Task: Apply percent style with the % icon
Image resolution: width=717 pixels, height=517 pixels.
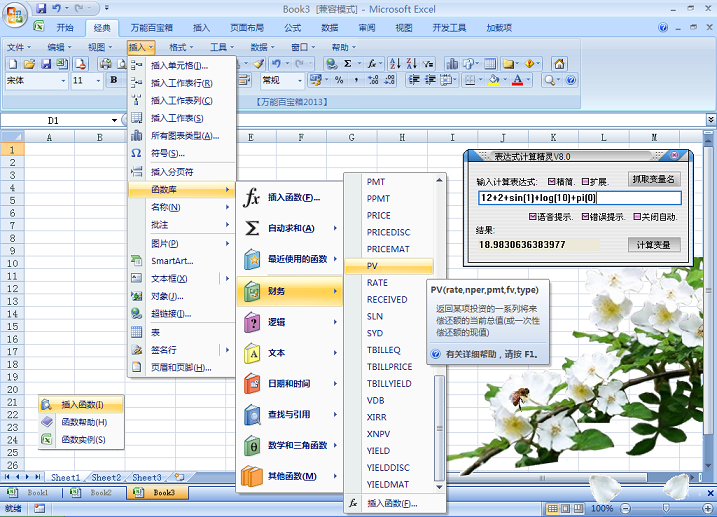Action: click(x=339, y=80)
